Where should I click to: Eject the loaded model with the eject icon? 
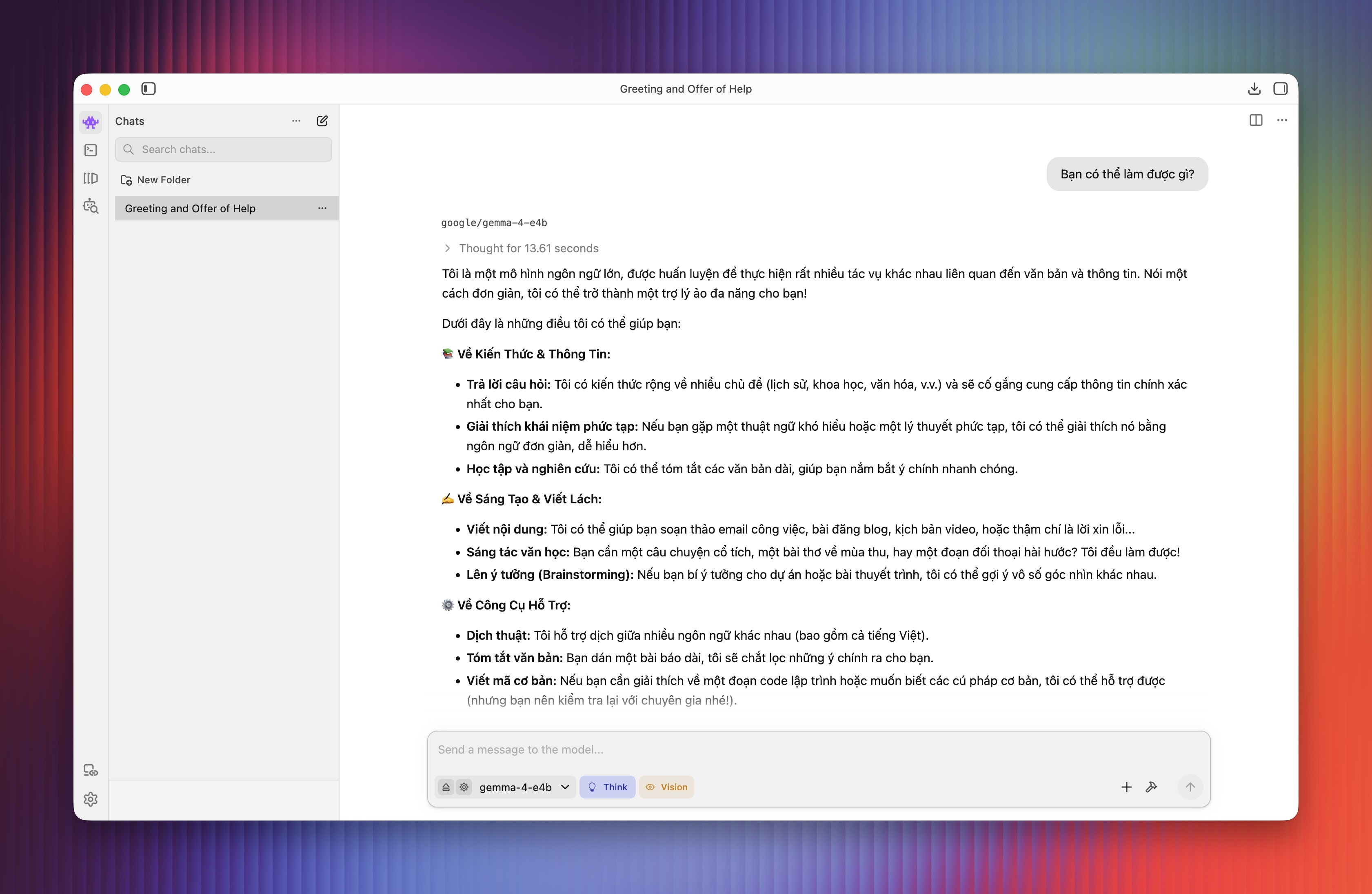coord(446,787)
